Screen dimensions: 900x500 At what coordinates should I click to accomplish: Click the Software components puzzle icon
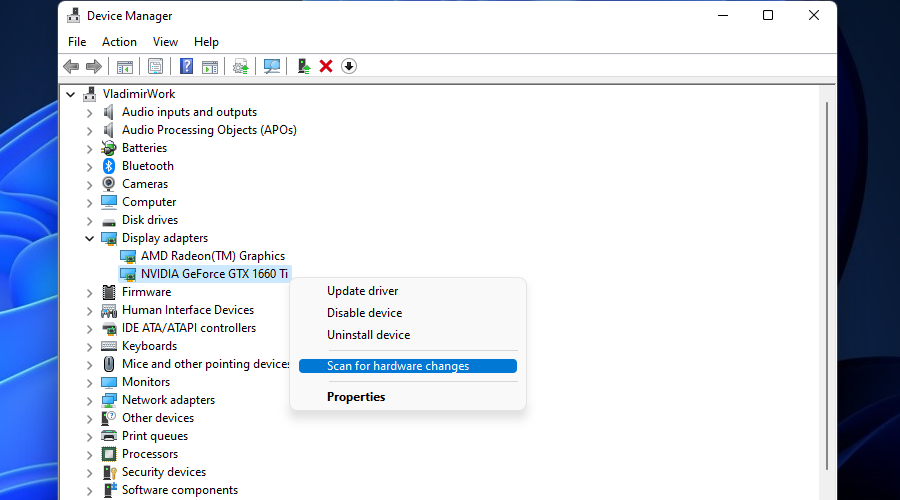click(x=108, y=490)
